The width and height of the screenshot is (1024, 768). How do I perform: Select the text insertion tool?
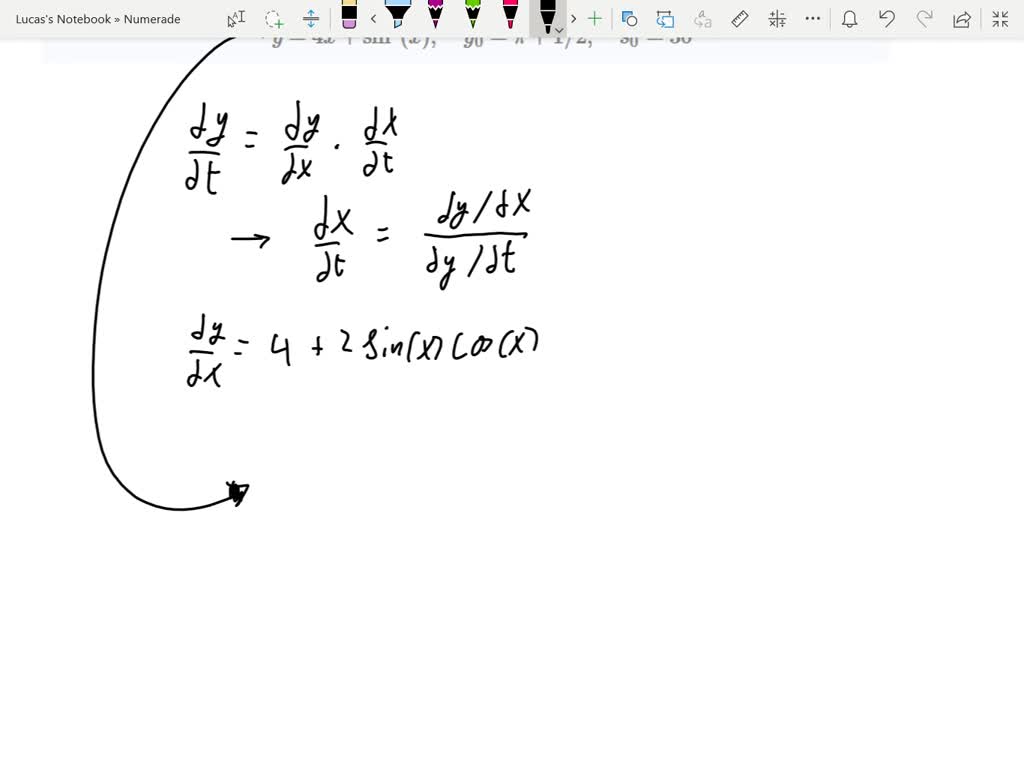[x=235, y=17]
